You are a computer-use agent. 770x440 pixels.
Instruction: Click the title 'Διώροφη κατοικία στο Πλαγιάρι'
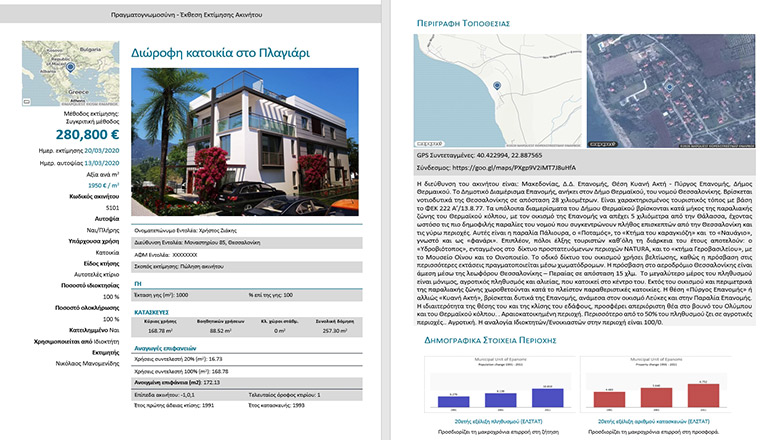(x=220, y=53)
